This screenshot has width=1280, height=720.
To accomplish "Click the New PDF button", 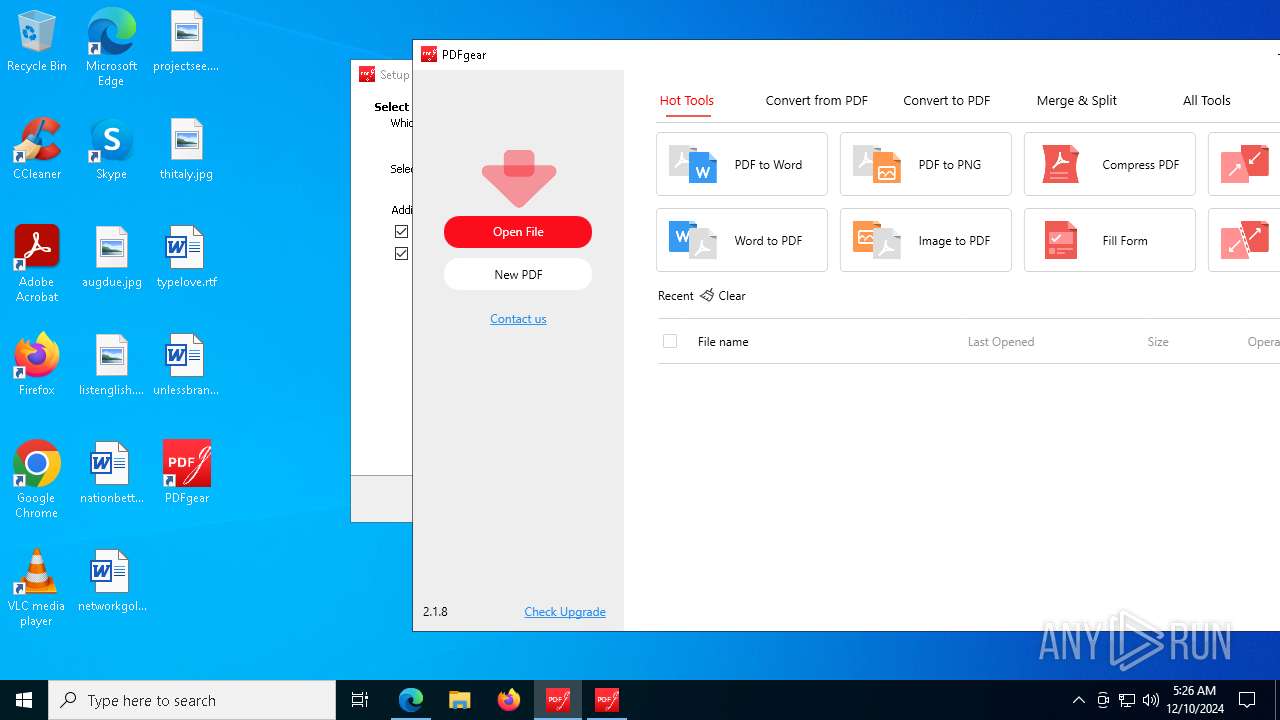I will pyautogui.click(x=518, y=274).
